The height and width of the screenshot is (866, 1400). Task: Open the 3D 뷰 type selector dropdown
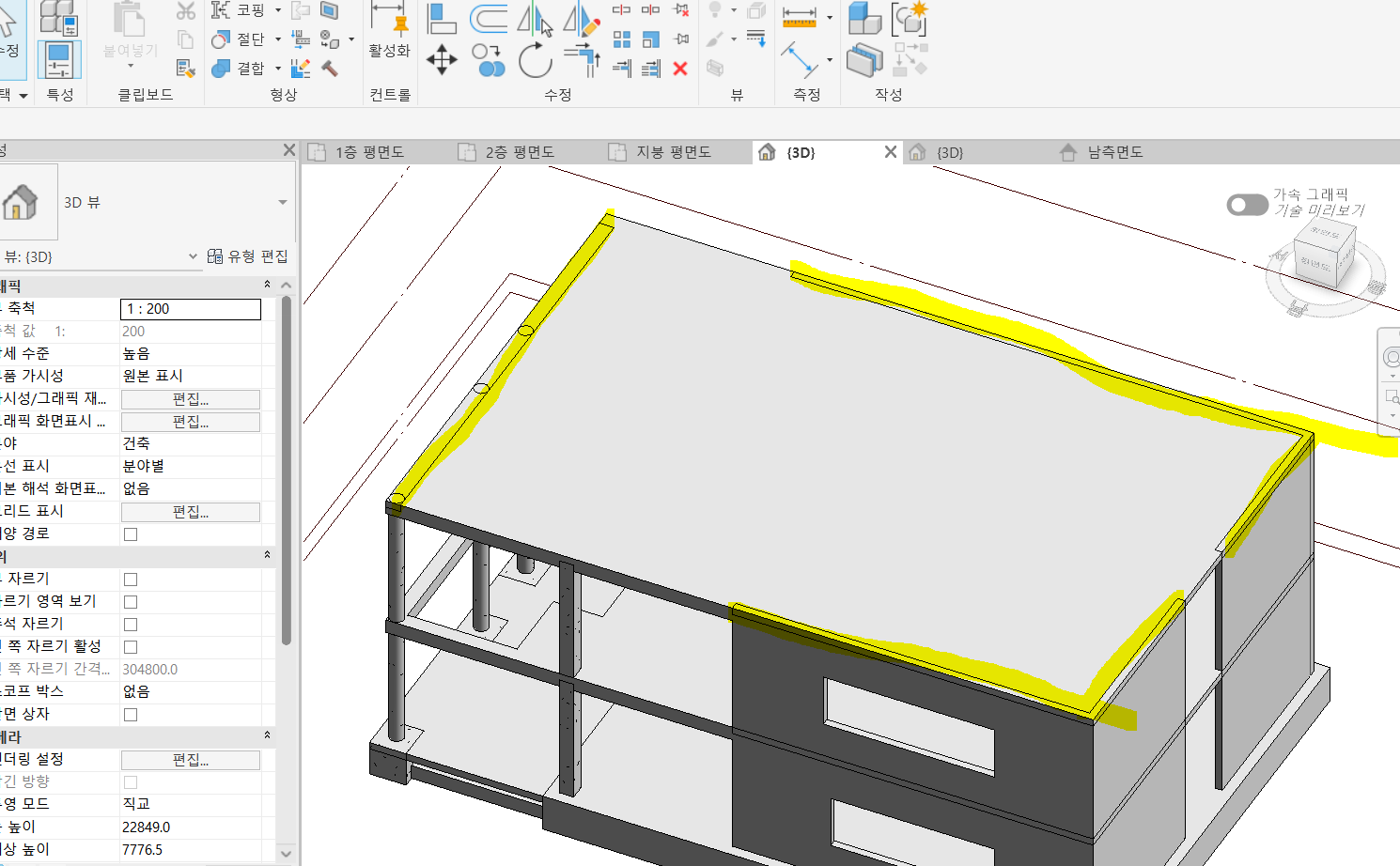(282, 203)
